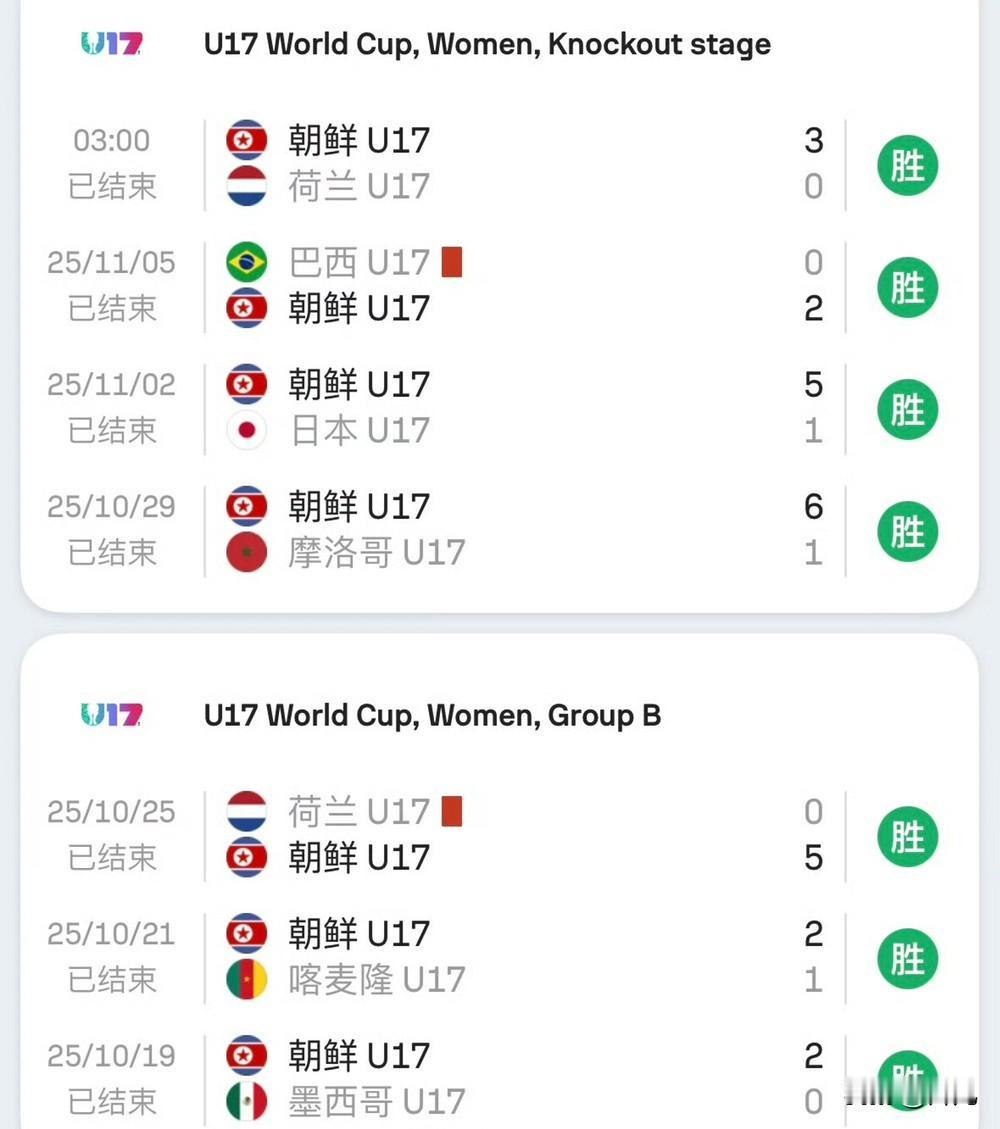Click the Netherlands flag in the 03:00 match

pyautogui.click(x=247, y=186)
